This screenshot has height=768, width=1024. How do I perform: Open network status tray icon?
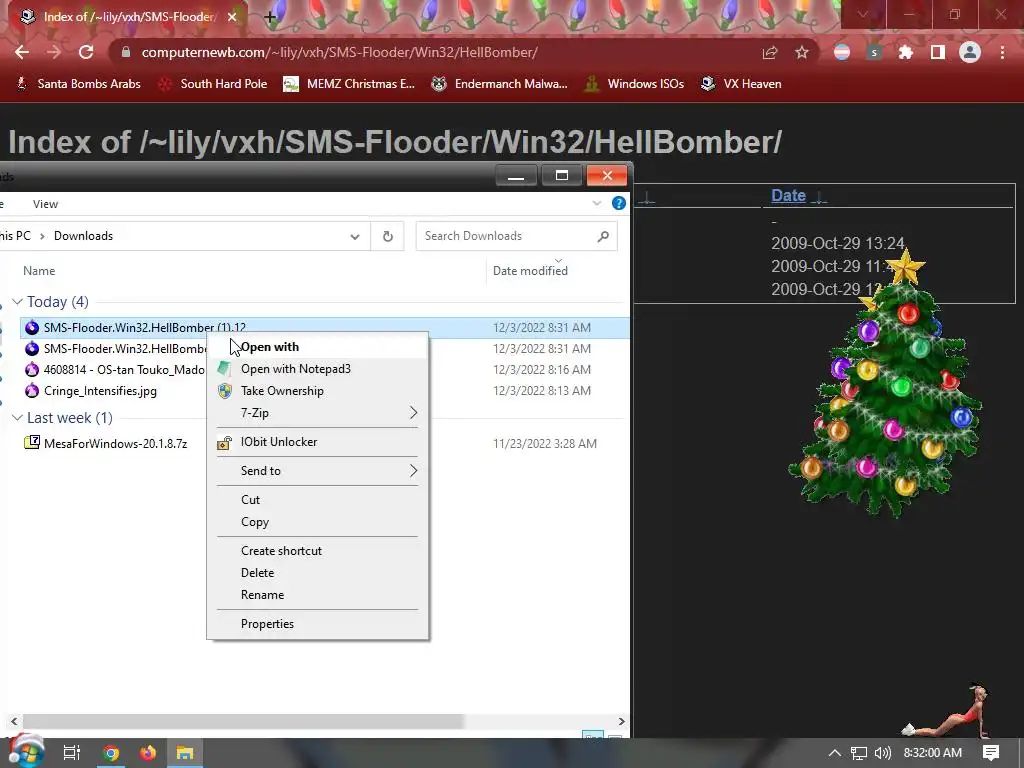(x=859, y=753)
